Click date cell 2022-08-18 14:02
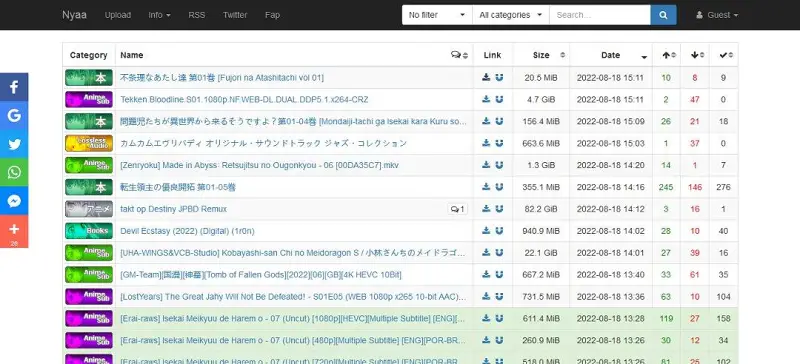 click(x=610, y=231)
